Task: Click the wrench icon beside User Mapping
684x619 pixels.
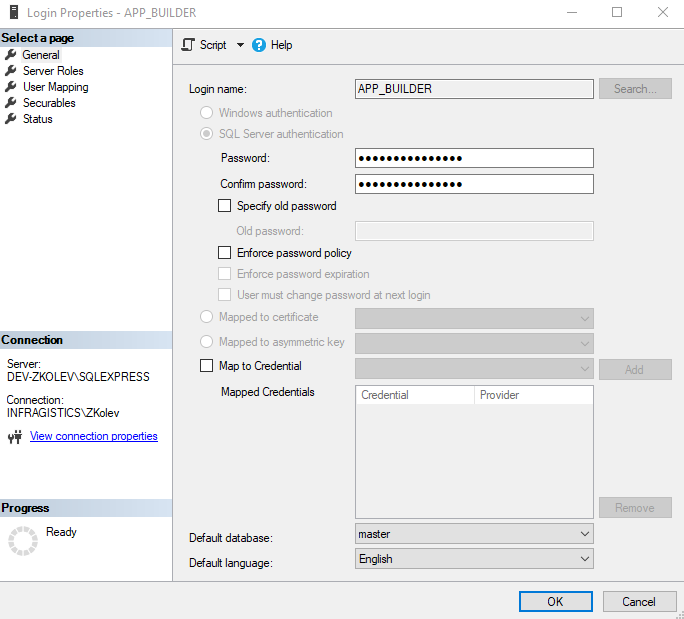Action: (x=11, y=87)
